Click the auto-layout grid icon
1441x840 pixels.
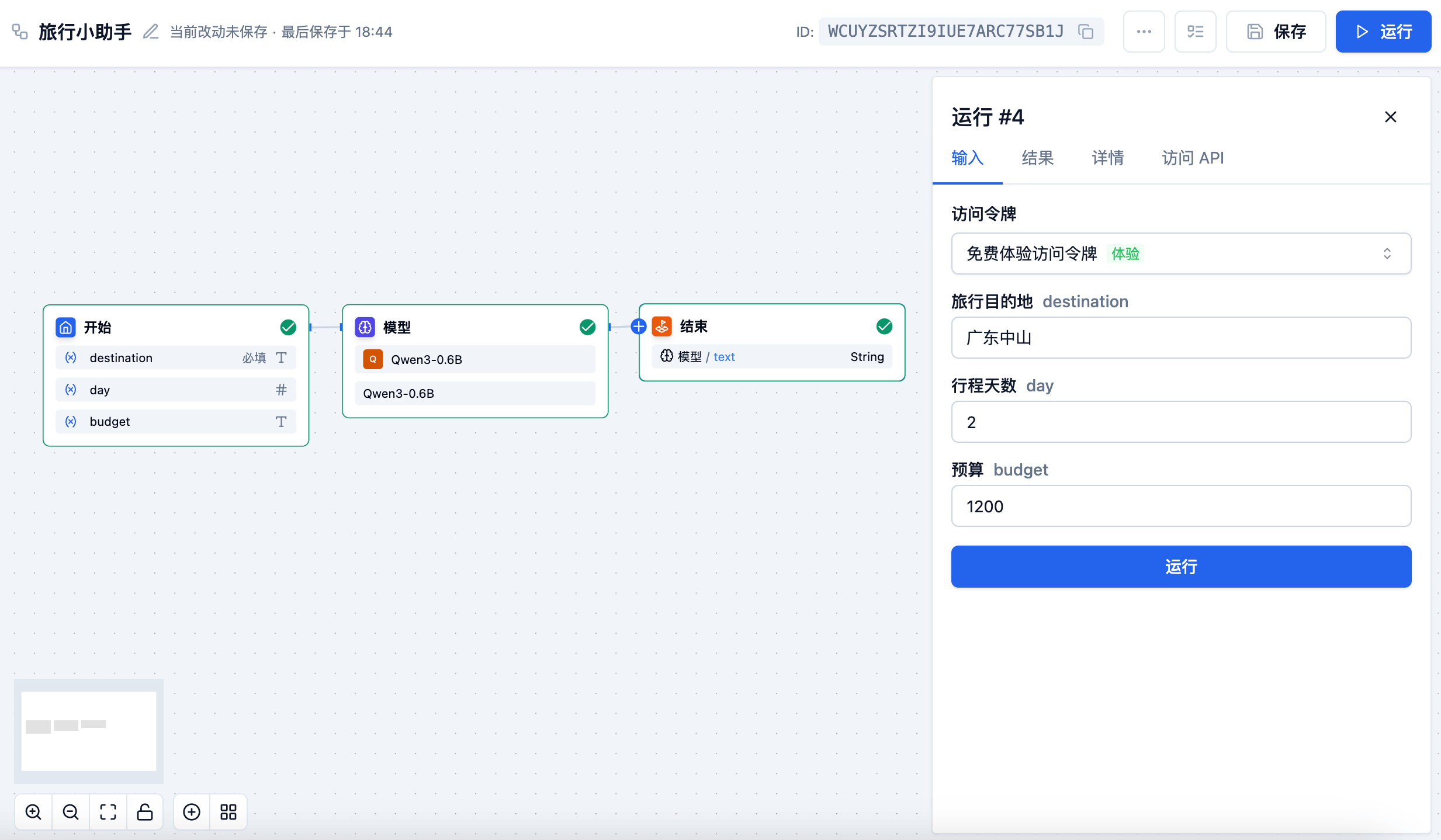[x=228, y=812]
